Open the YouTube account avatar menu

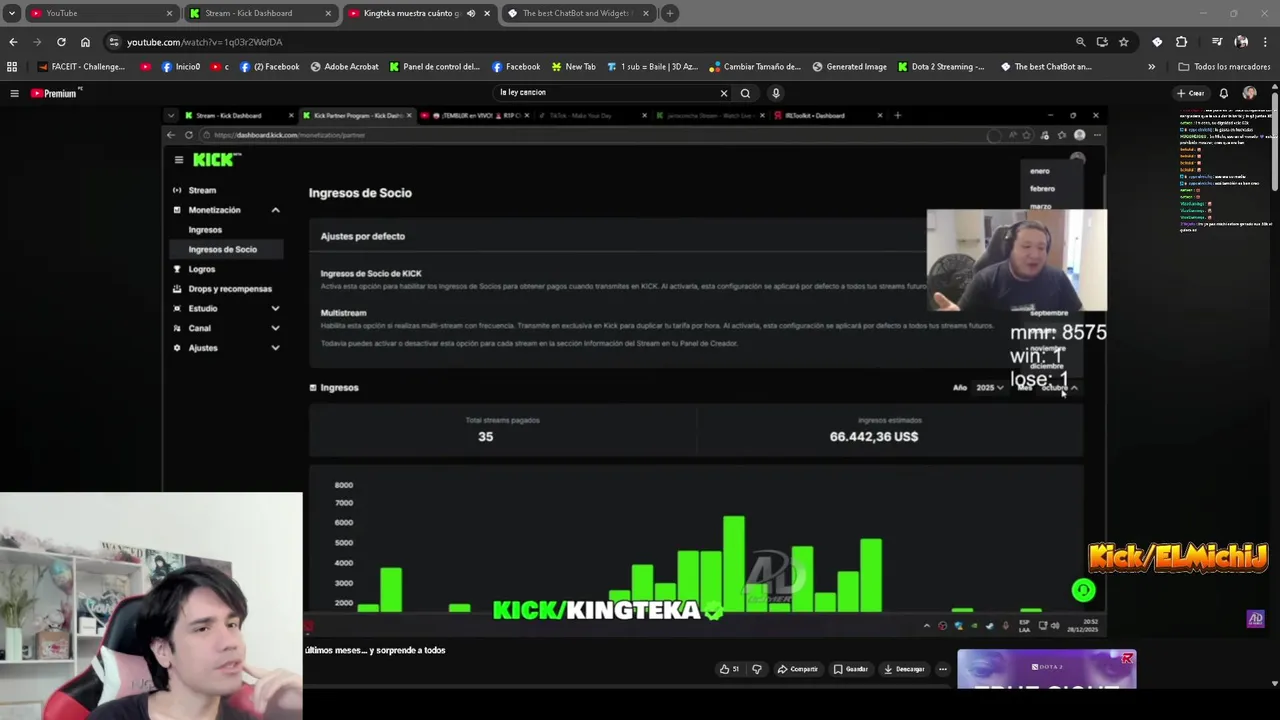[x=1249, y=93]
